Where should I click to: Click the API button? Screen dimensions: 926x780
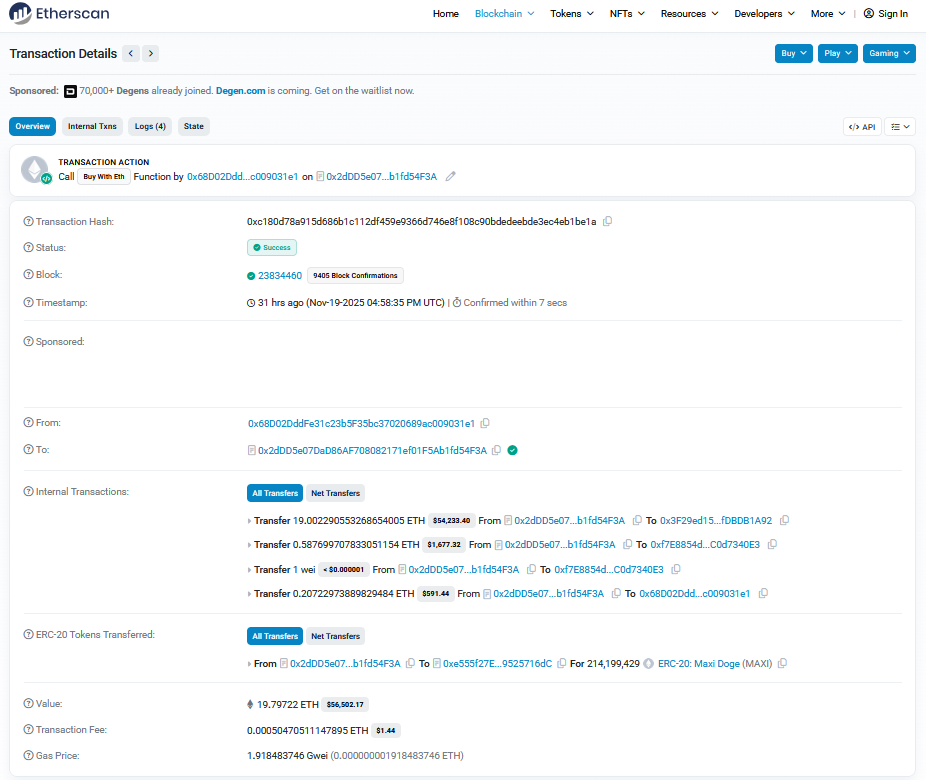pos(862,127)
